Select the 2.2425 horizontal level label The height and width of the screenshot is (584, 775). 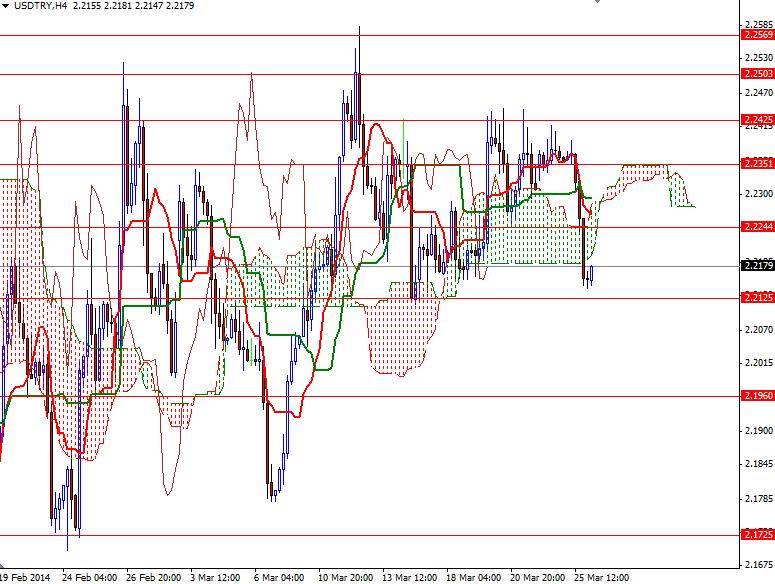point(758,120)
